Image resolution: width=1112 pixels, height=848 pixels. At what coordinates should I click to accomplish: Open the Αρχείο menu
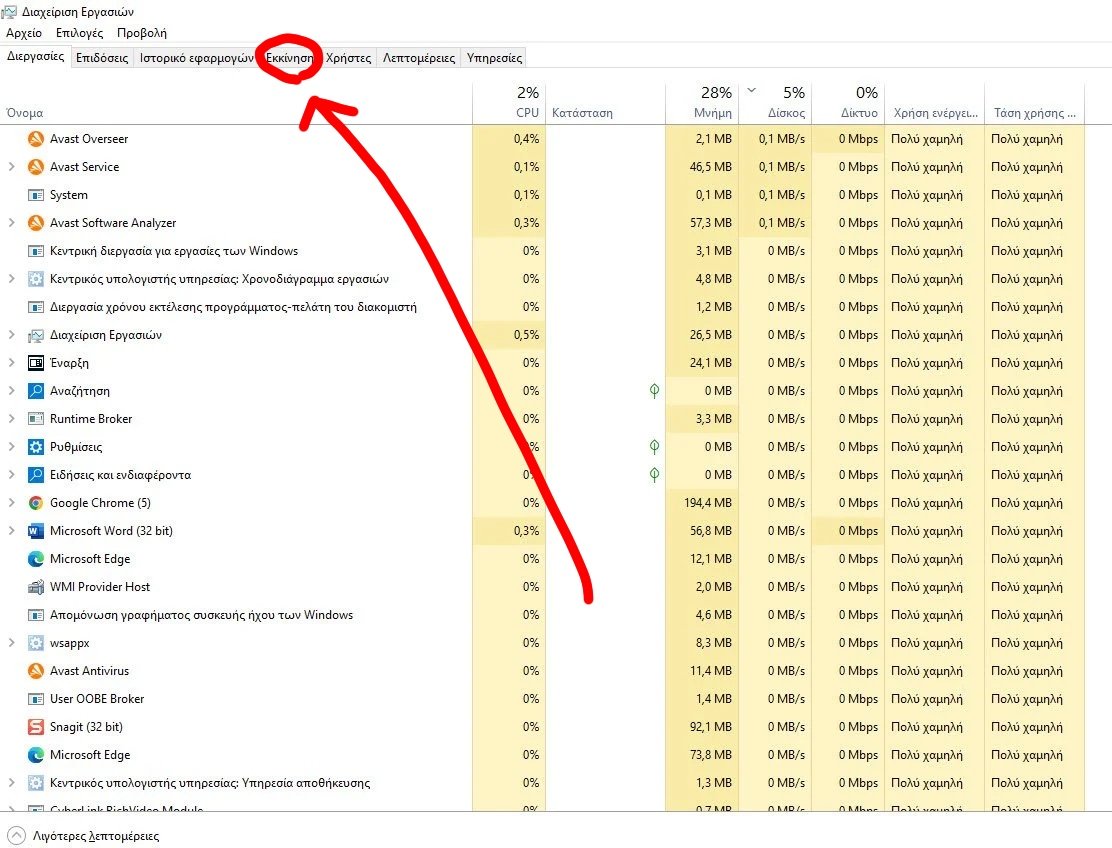point(24,33)
